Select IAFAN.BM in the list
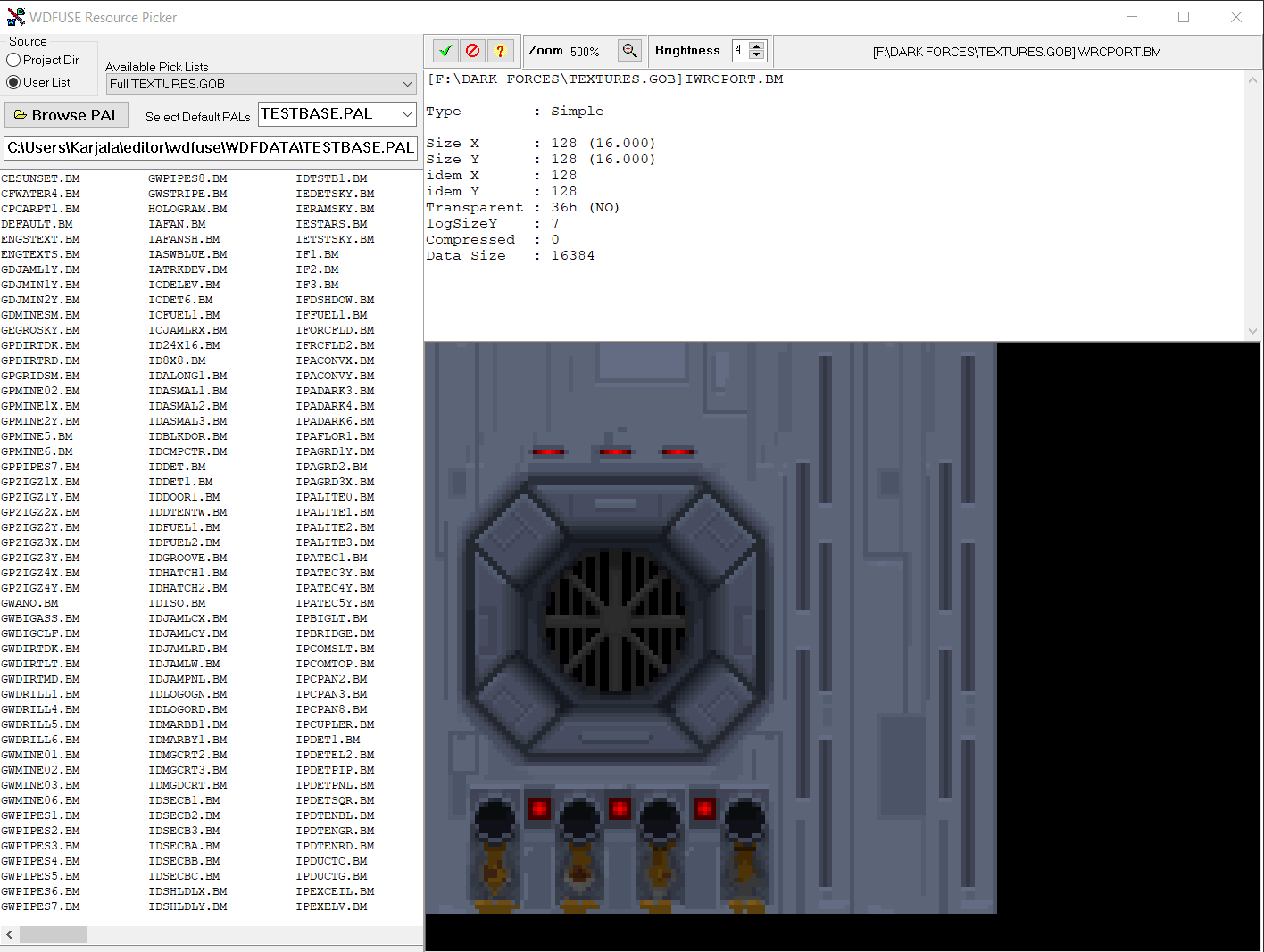 pyautogui.click(x=177, y=224)
